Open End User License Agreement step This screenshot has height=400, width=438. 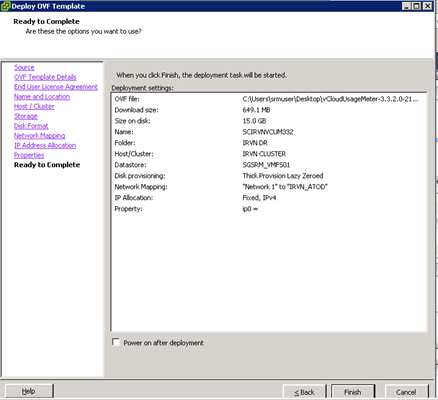pyautogui.click(x=56, y=87)
